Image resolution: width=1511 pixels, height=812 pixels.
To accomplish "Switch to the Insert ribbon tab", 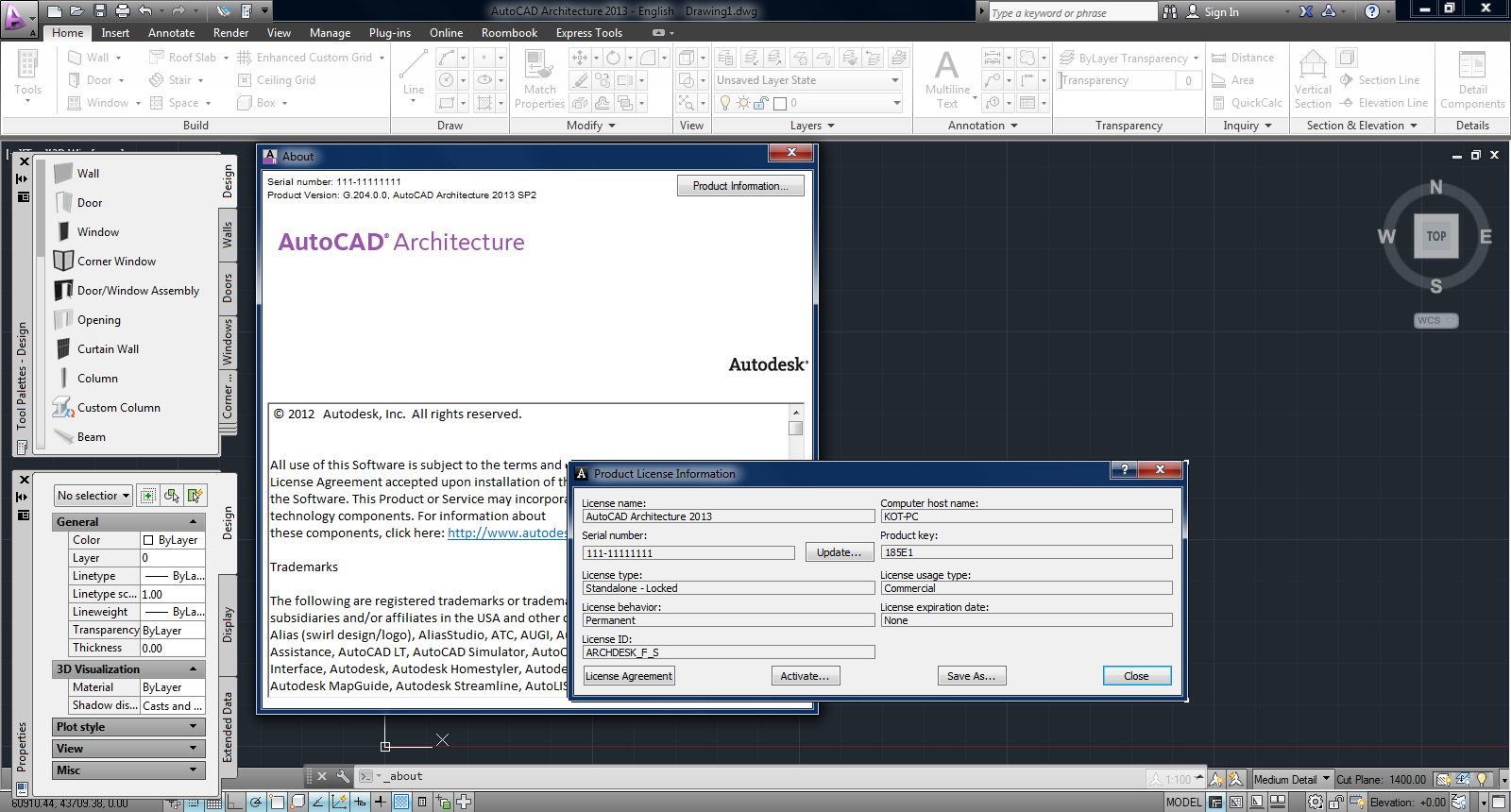I will tap(115, 33).
